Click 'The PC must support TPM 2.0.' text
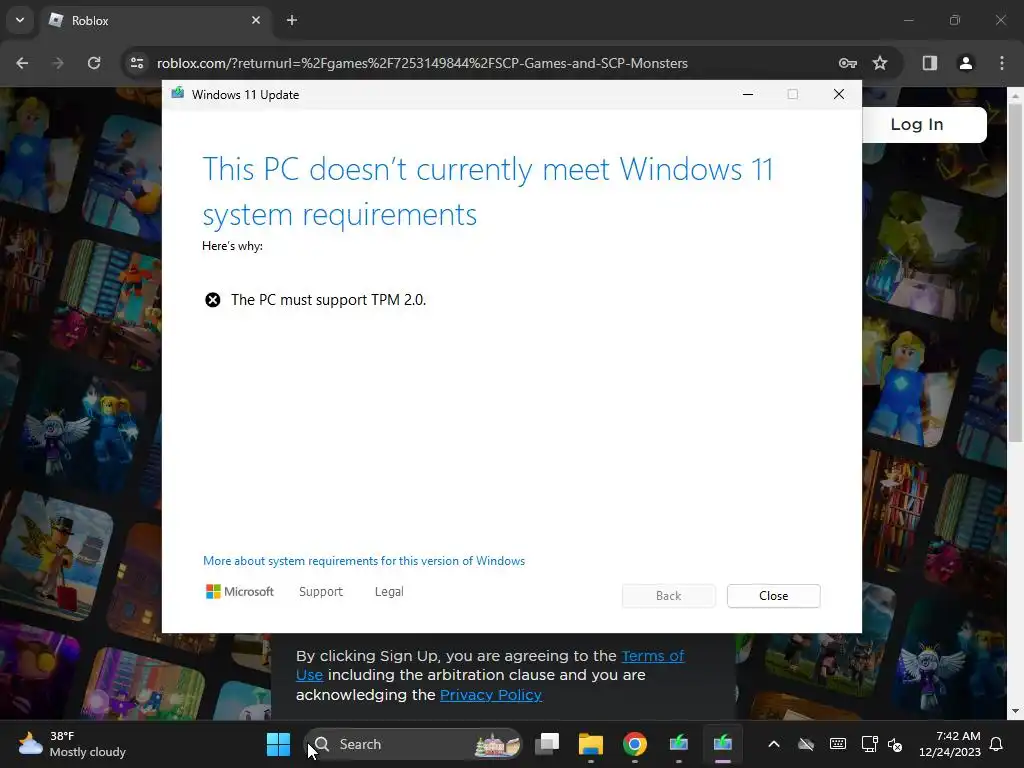1024x768 pixels. point(328,300)
